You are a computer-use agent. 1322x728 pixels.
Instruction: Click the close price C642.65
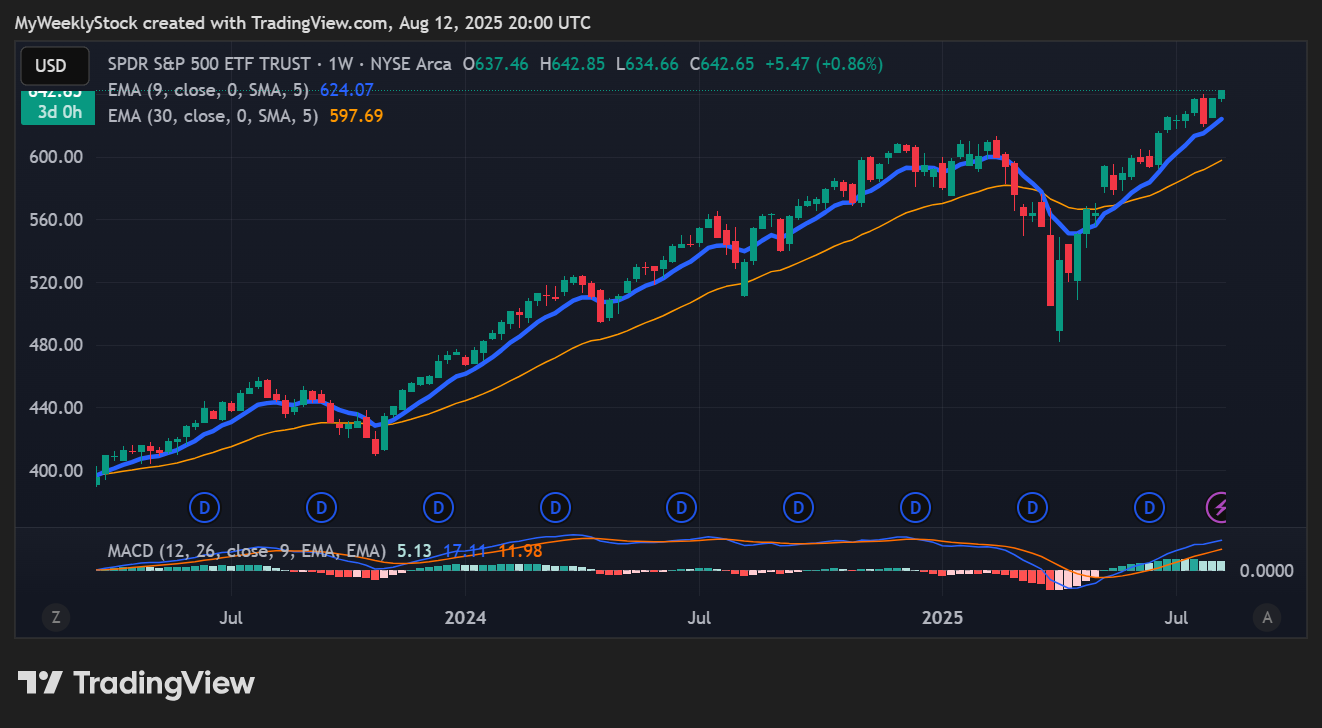[x=722, y=64]
